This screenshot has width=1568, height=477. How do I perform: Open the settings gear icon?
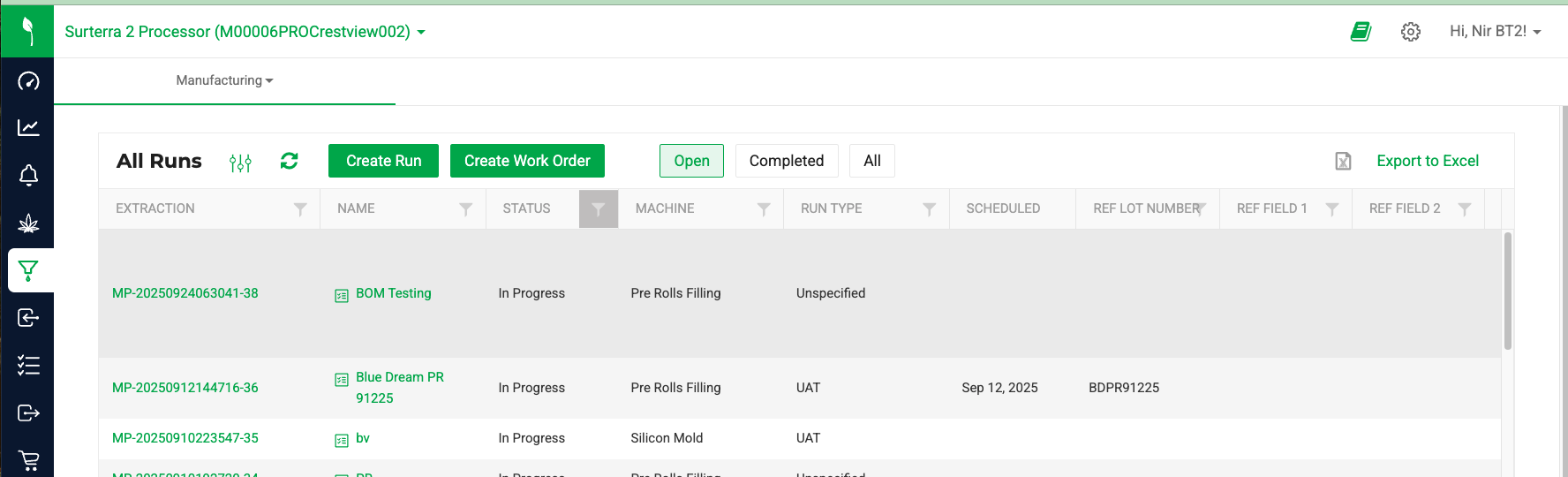(x=1411, y=32)
